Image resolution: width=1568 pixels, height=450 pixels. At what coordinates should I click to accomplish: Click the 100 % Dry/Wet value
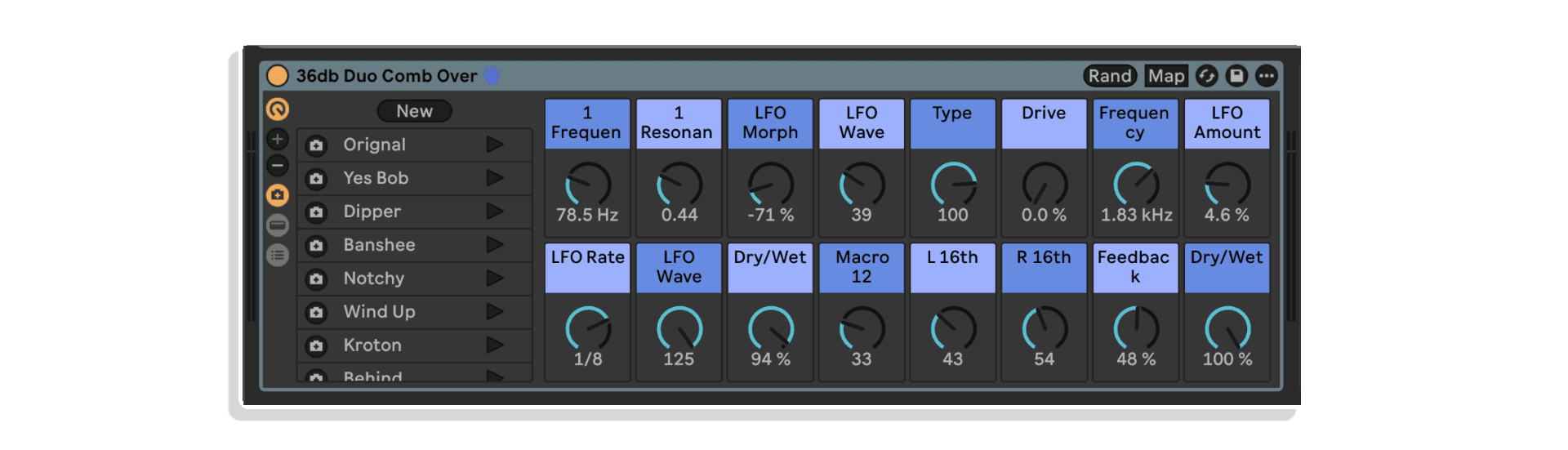coord(1227,359)
